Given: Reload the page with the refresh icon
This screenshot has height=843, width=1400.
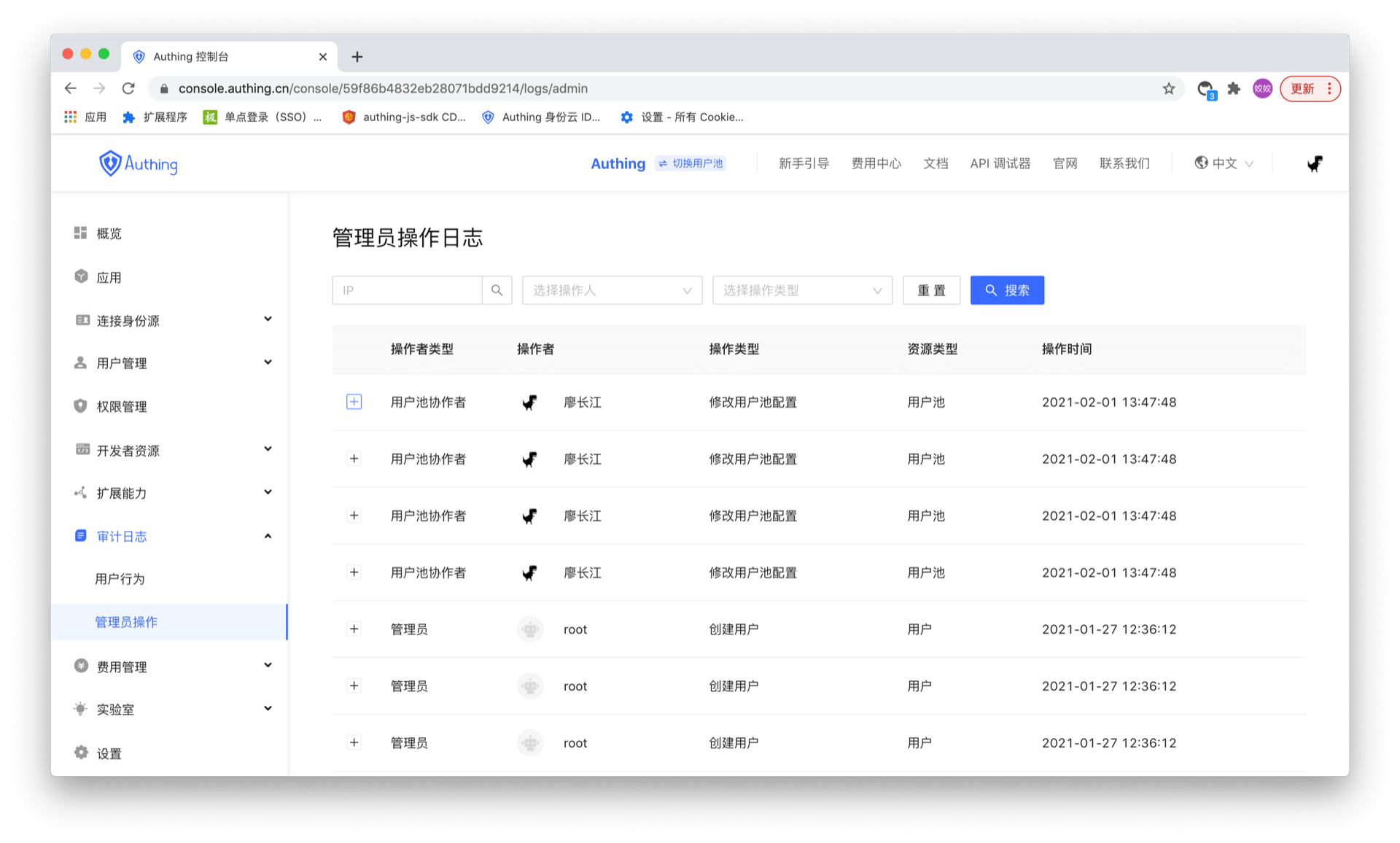Looking at the screenshot, I should tap(128, 88).
